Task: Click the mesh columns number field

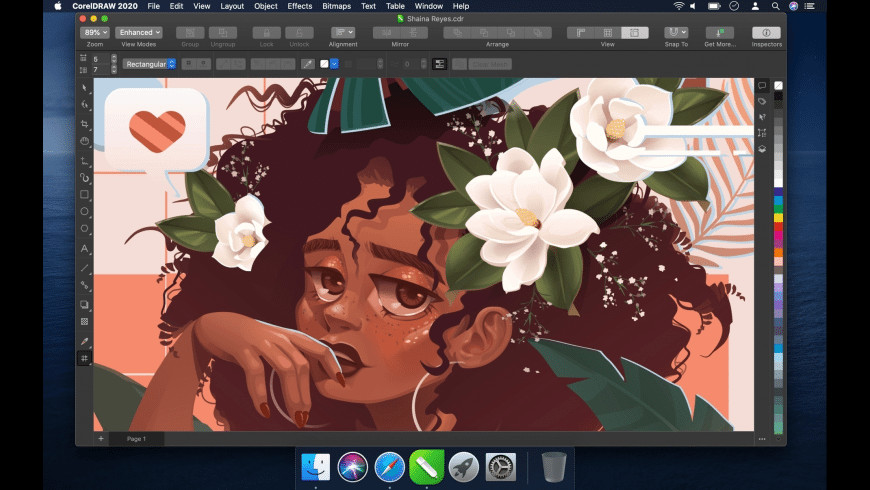Action: 100,59
